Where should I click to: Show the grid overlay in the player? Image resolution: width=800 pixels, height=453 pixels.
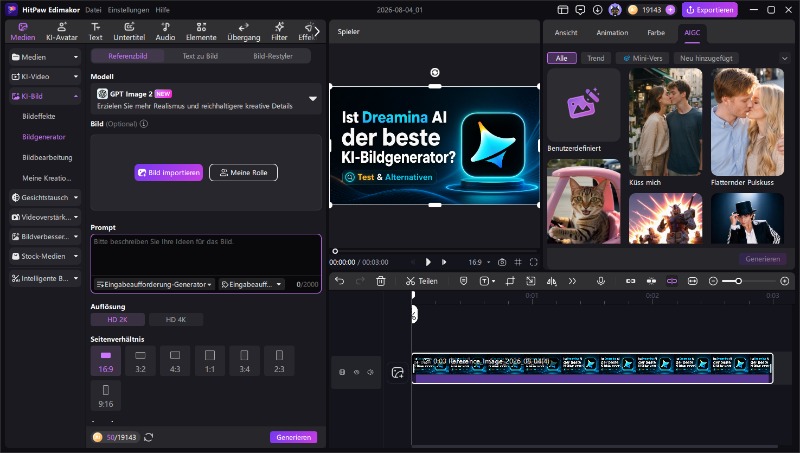tap(518, 262)
